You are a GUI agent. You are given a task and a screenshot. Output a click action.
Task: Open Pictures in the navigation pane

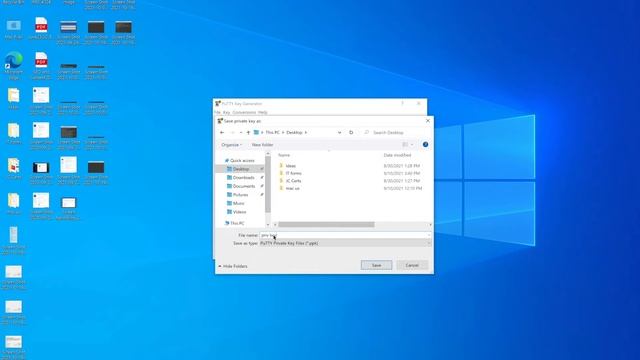tap(240, 195)
